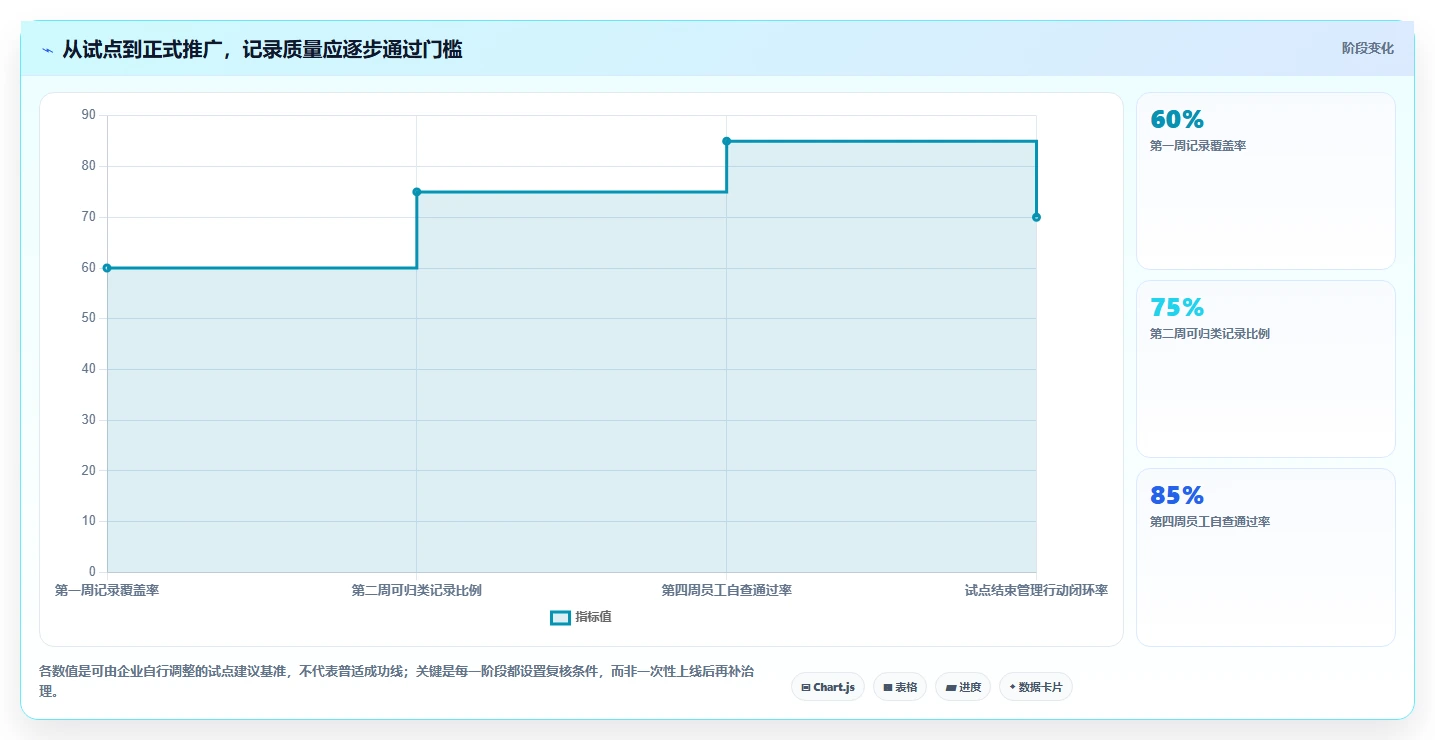Click the final data point at value 70
Screen dimensions: 1435x740
(1036, 217)
